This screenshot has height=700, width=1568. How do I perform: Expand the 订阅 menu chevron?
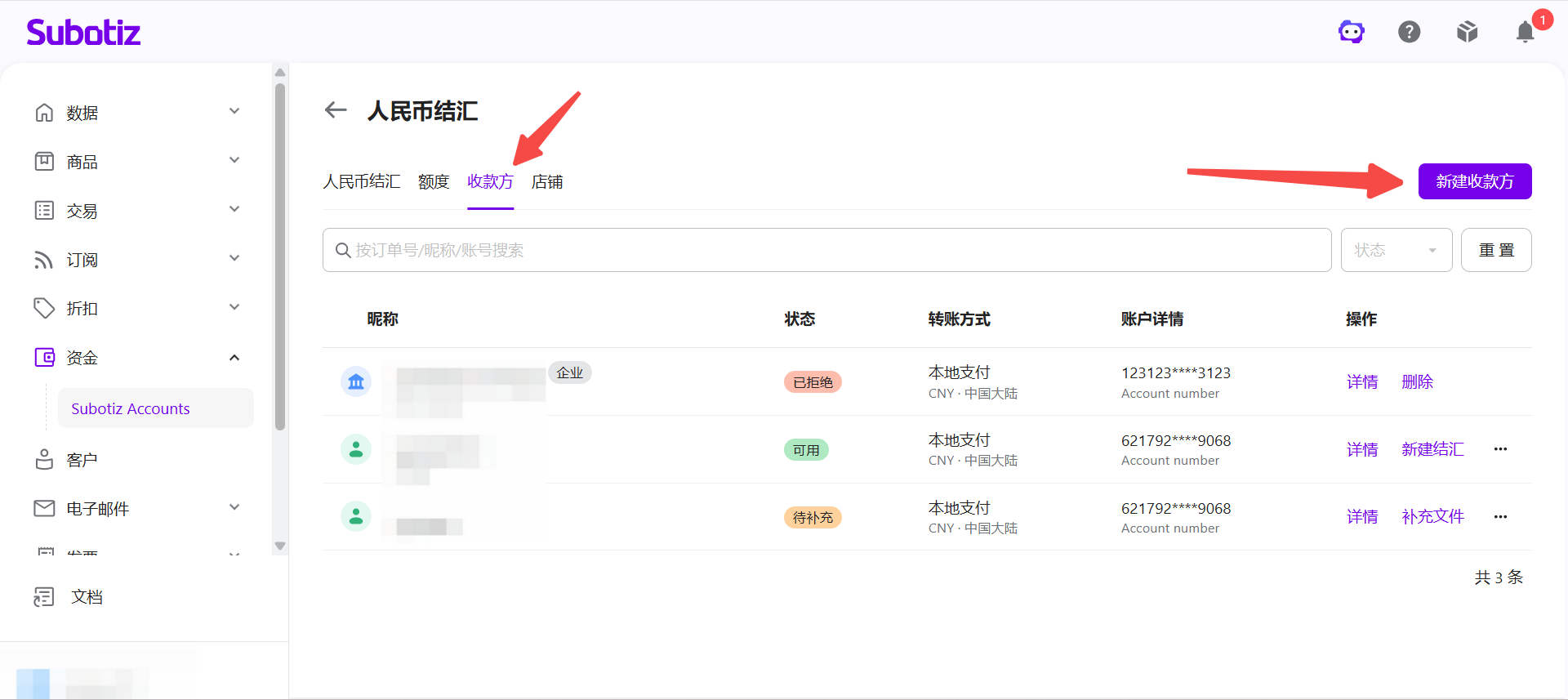(x=234, y=258)
